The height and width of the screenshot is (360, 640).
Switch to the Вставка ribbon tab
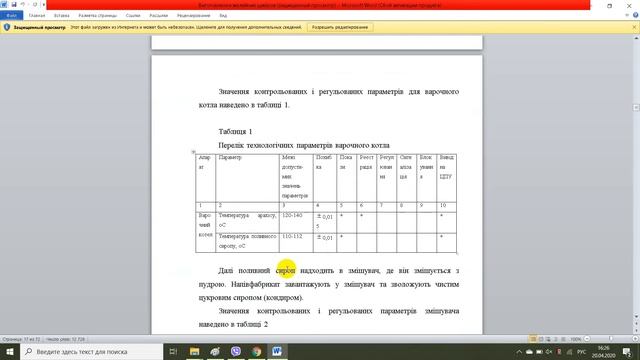[x=62, y=16]
